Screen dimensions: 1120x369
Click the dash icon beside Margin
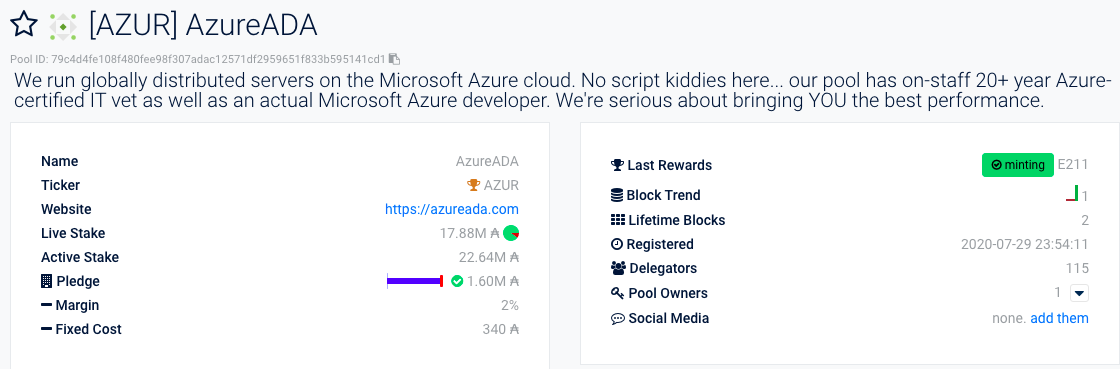pos(46,305)
